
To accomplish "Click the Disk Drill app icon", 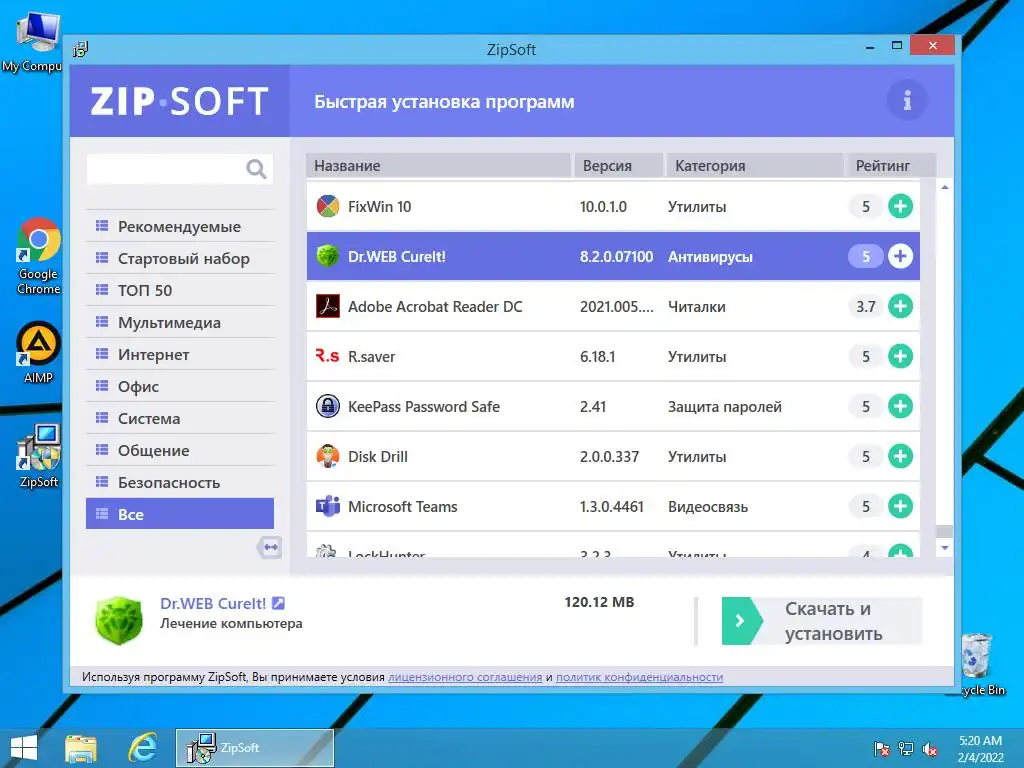I will (328, 456).
